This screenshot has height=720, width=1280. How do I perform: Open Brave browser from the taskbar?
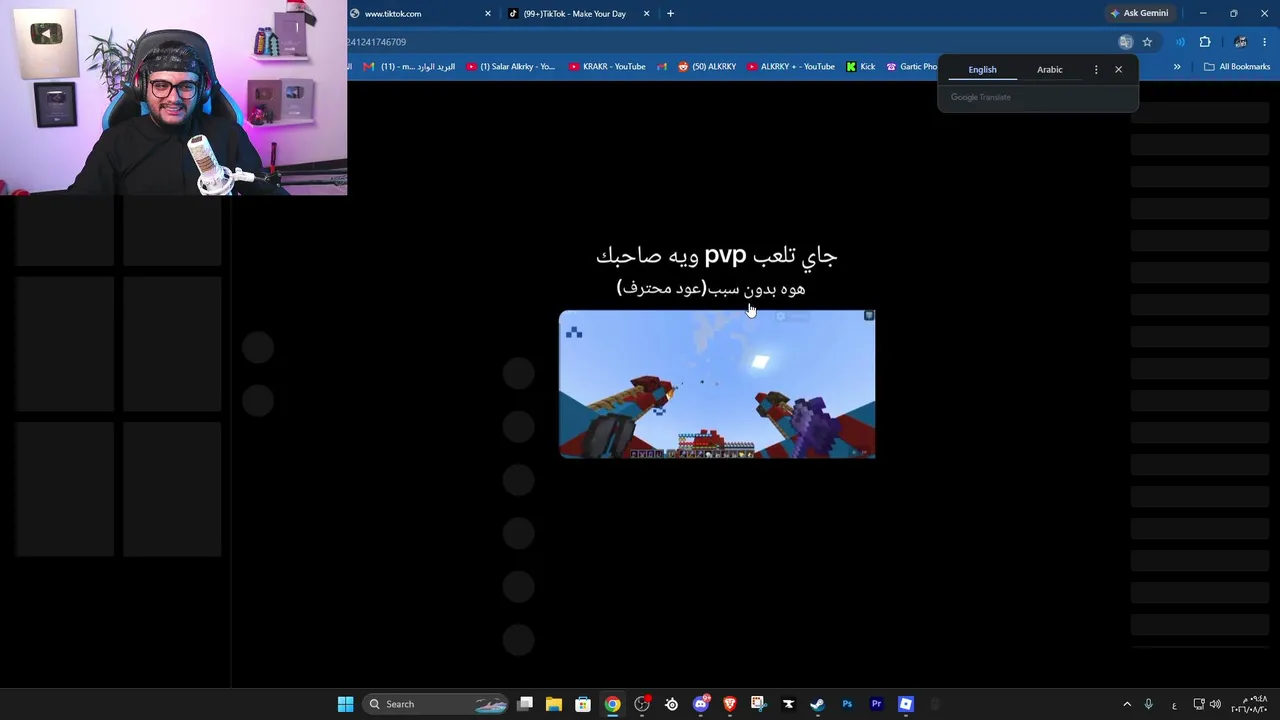point(730,704)
